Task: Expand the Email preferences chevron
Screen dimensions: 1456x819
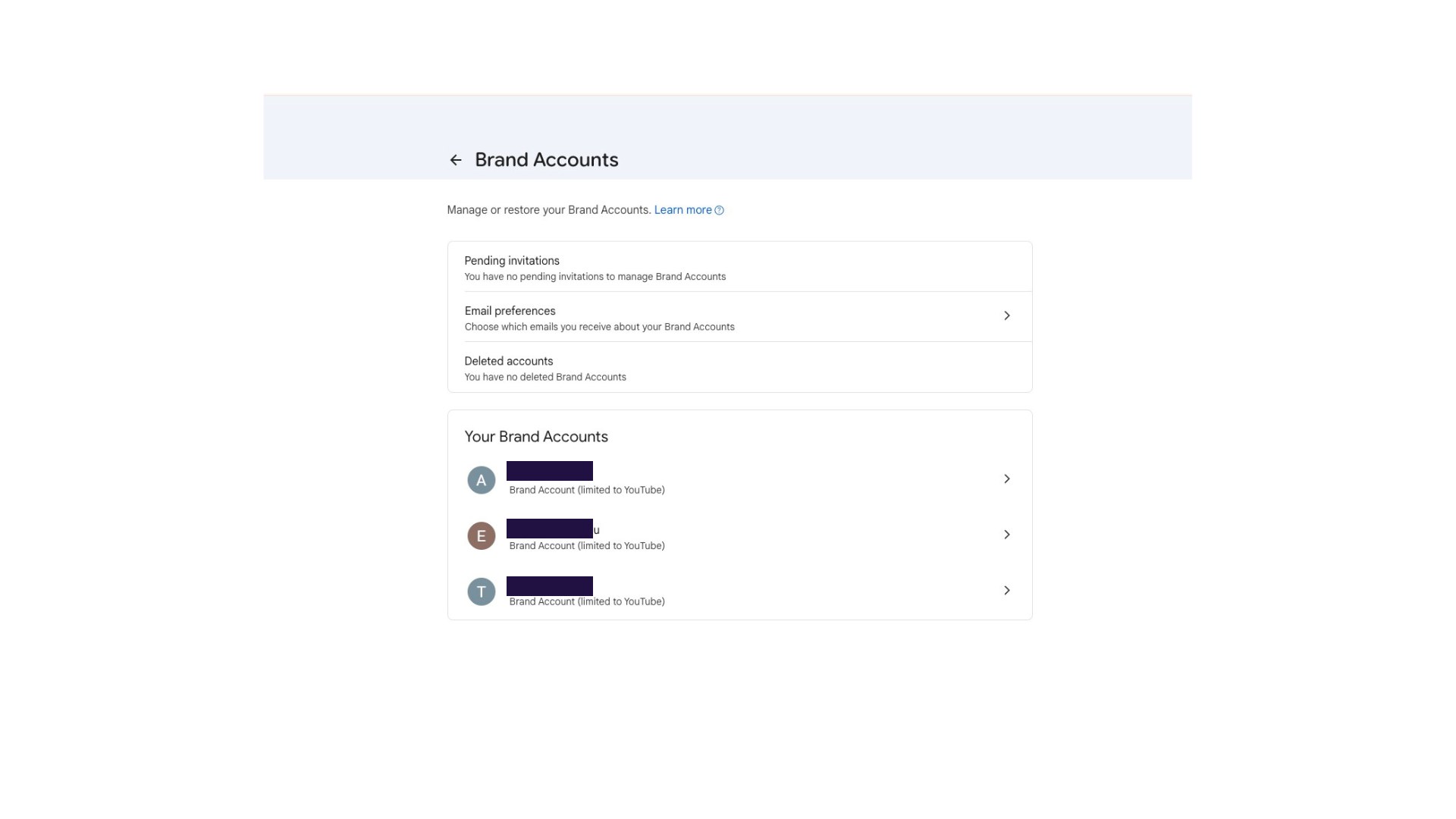Action: point(1007,315)
